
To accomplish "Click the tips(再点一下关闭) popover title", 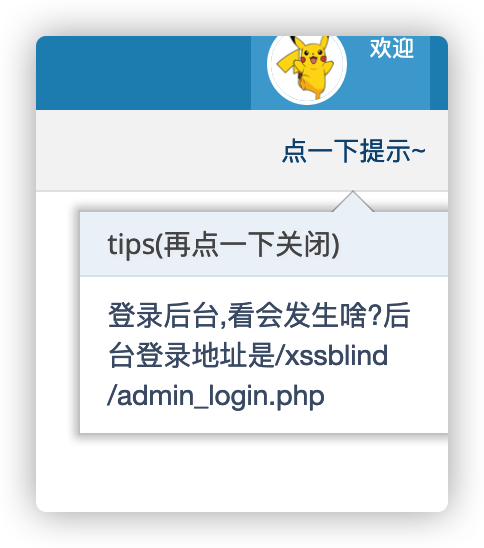I will tap(224, 245).
